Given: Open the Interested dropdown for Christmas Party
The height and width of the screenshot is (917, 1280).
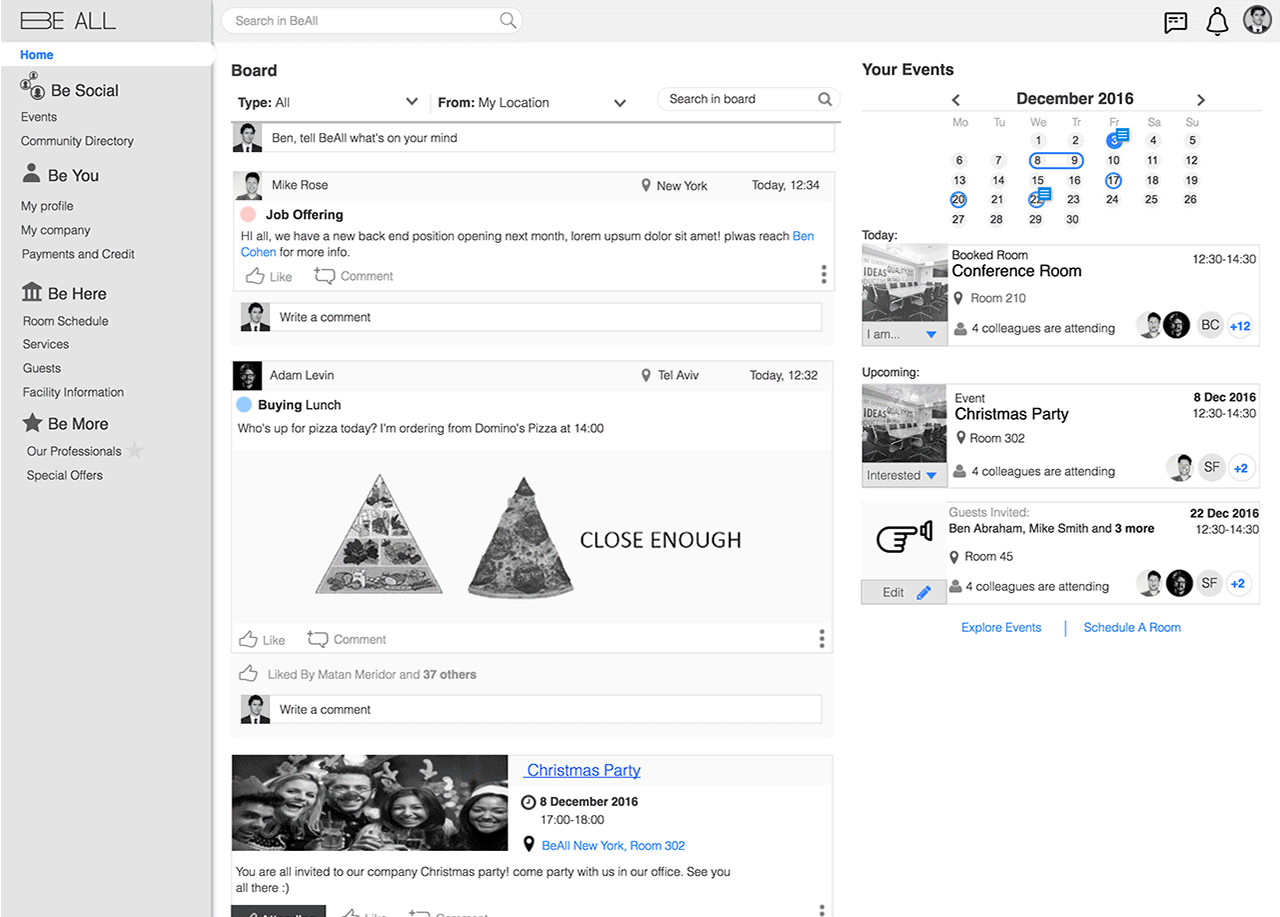Looking at the screenshot, I should (x=904, y=475).
